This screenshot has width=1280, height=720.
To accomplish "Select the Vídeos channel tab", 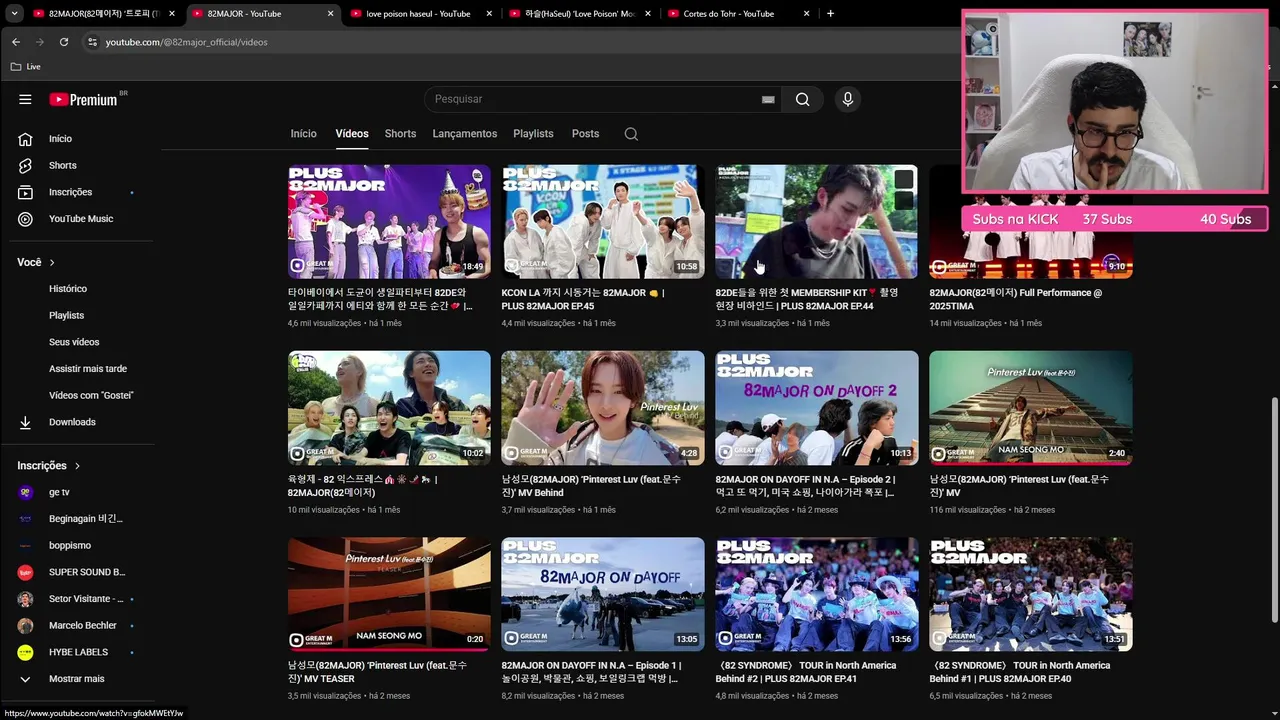I will coord(352,134).
